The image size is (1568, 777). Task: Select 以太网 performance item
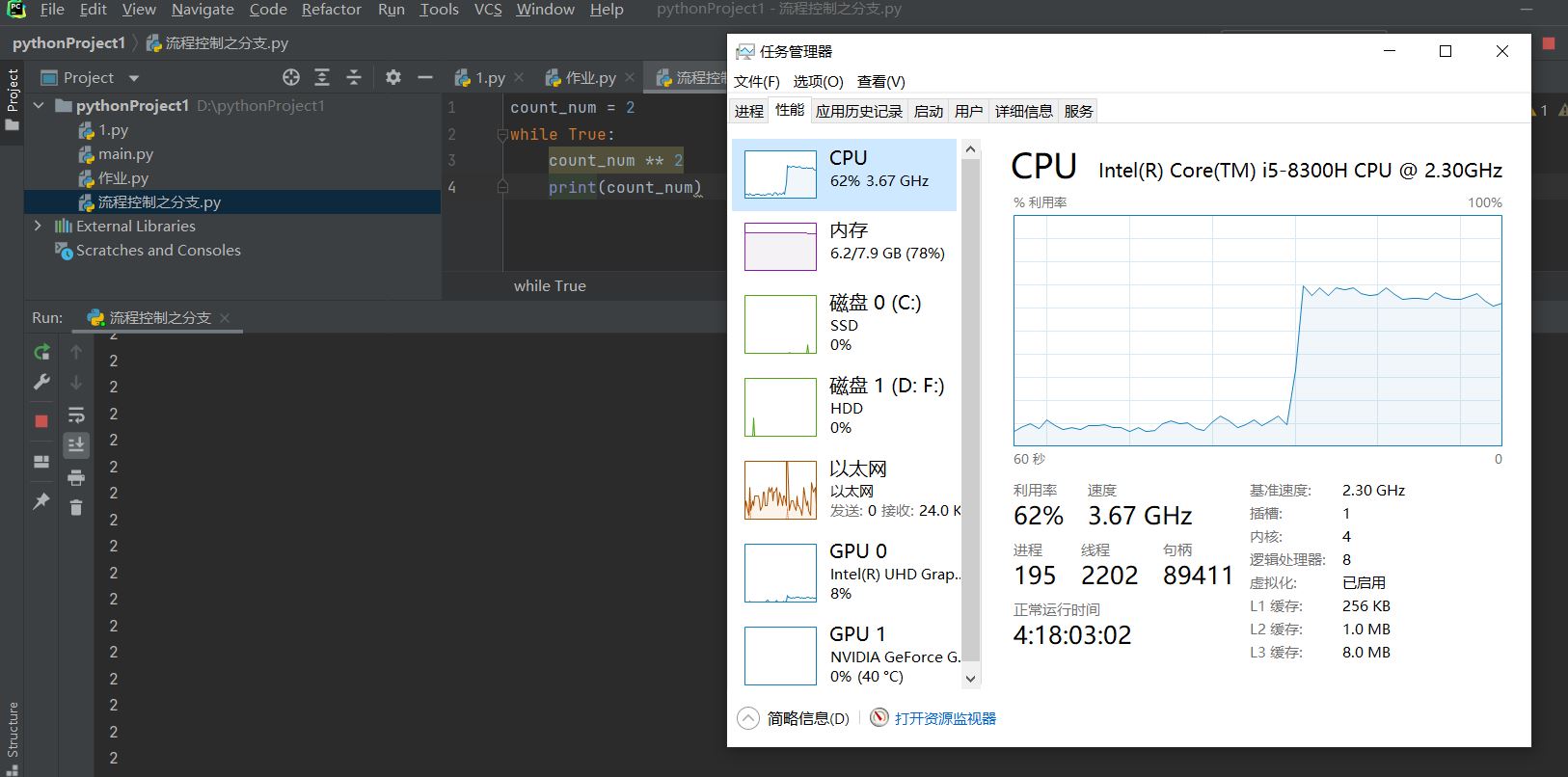tap(845, 489)
